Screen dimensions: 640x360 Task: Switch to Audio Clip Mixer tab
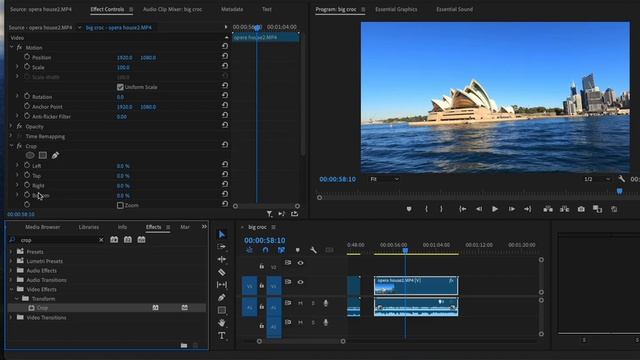tap(172, 9)
